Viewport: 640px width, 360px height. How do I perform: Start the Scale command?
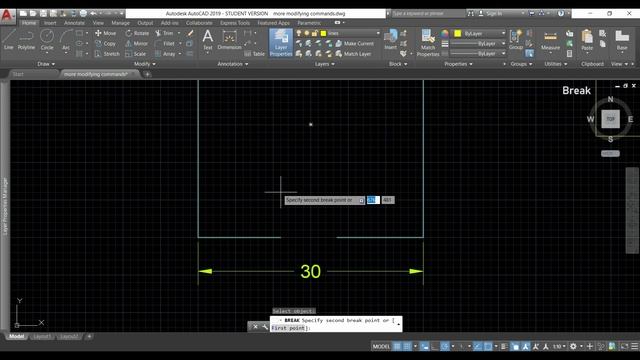coord(136,54)
